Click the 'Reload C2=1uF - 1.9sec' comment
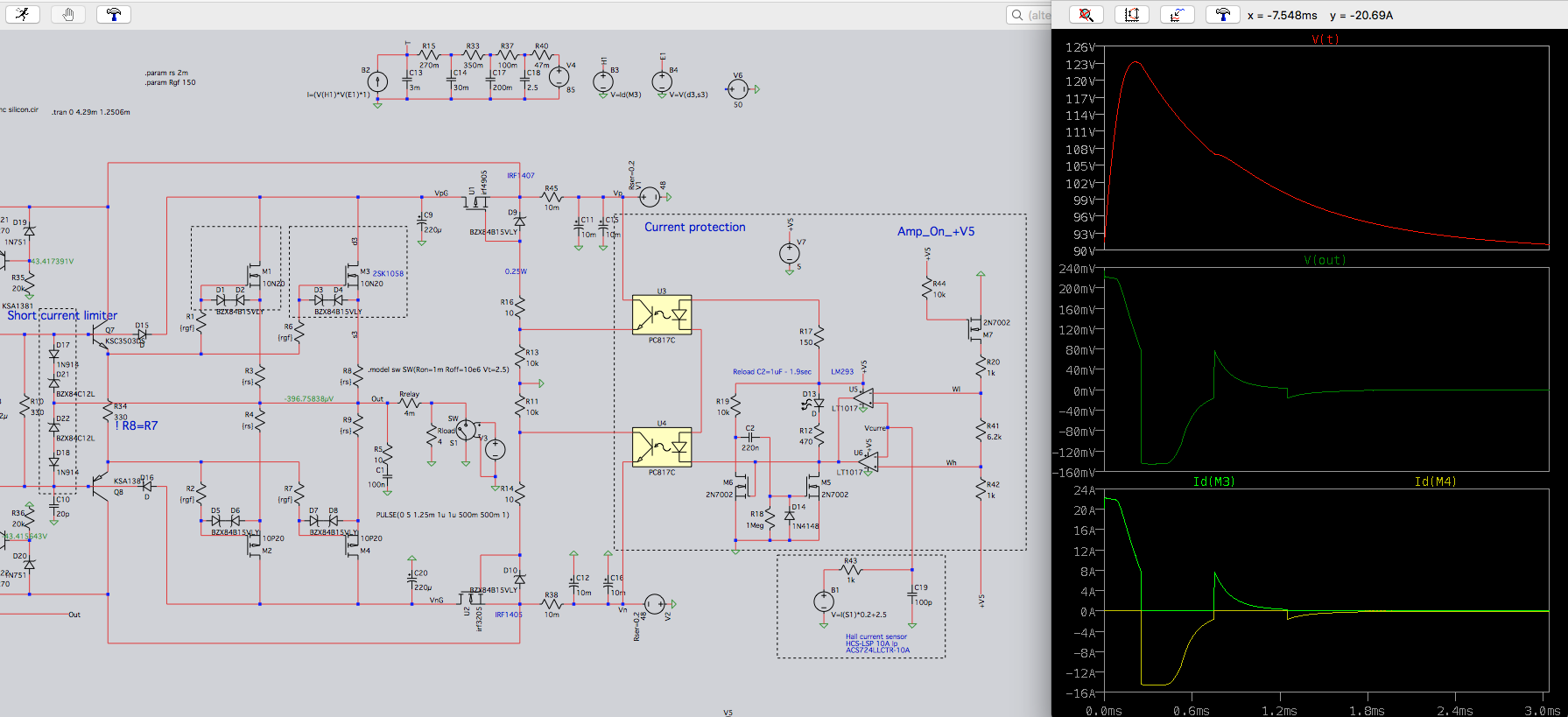The width and height of the screenshot is (1568, 717). [x=772, y=371]
